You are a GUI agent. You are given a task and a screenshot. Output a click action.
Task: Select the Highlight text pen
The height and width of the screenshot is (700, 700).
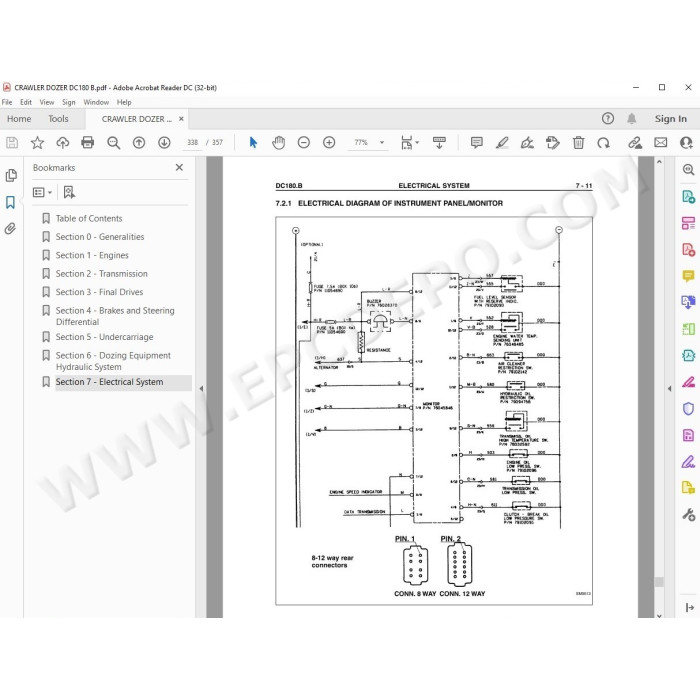tap(502, 142)
